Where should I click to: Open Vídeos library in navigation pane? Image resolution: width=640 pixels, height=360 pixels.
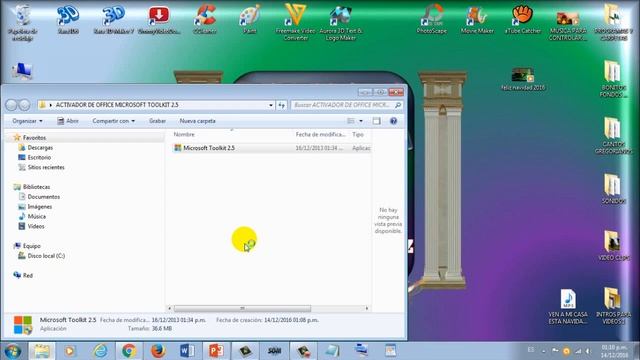(x=36, y=226)
